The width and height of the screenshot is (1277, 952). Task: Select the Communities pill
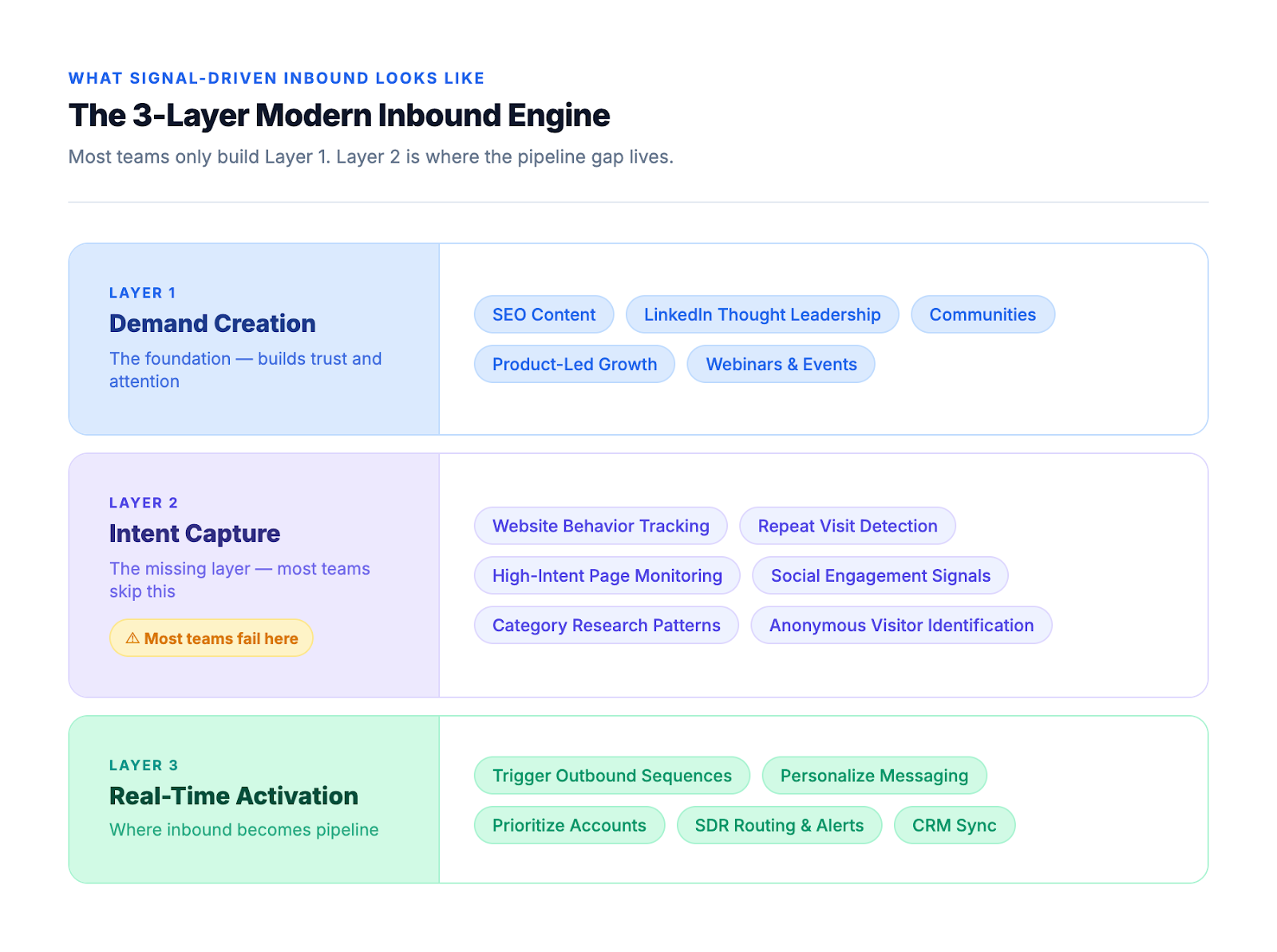(982, 314)
